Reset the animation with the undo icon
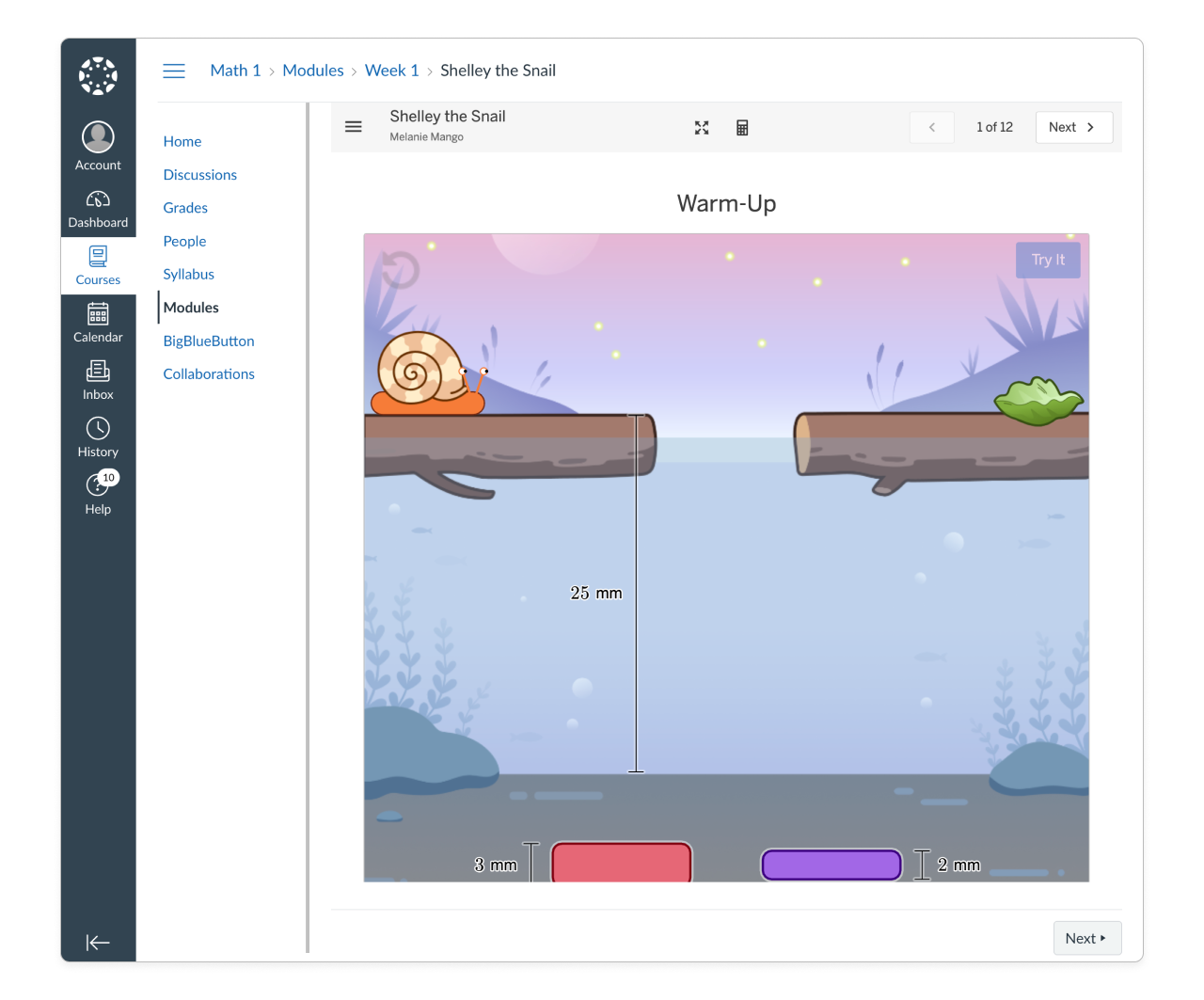Viewport: 1204px width, 1000px height. [400, 270]
